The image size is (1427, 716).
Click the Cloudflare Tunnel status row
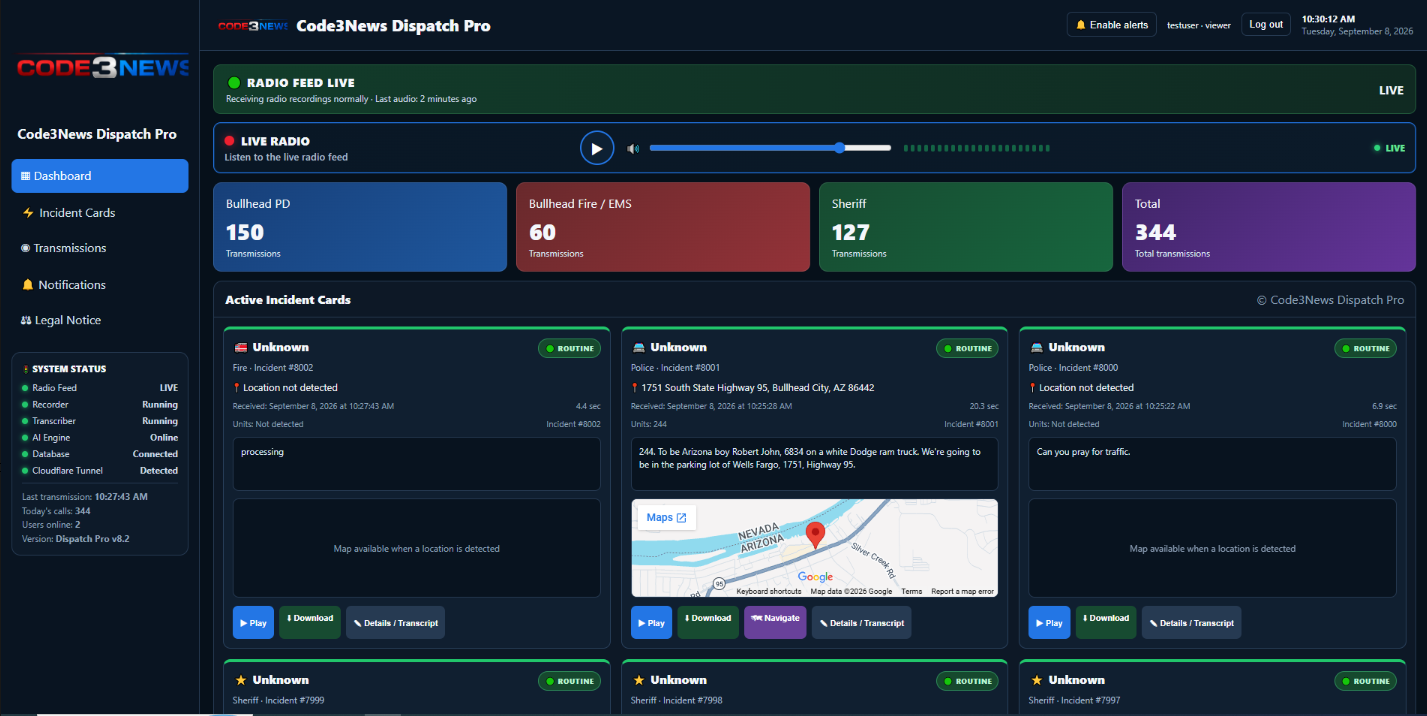[x=99, y=470]
